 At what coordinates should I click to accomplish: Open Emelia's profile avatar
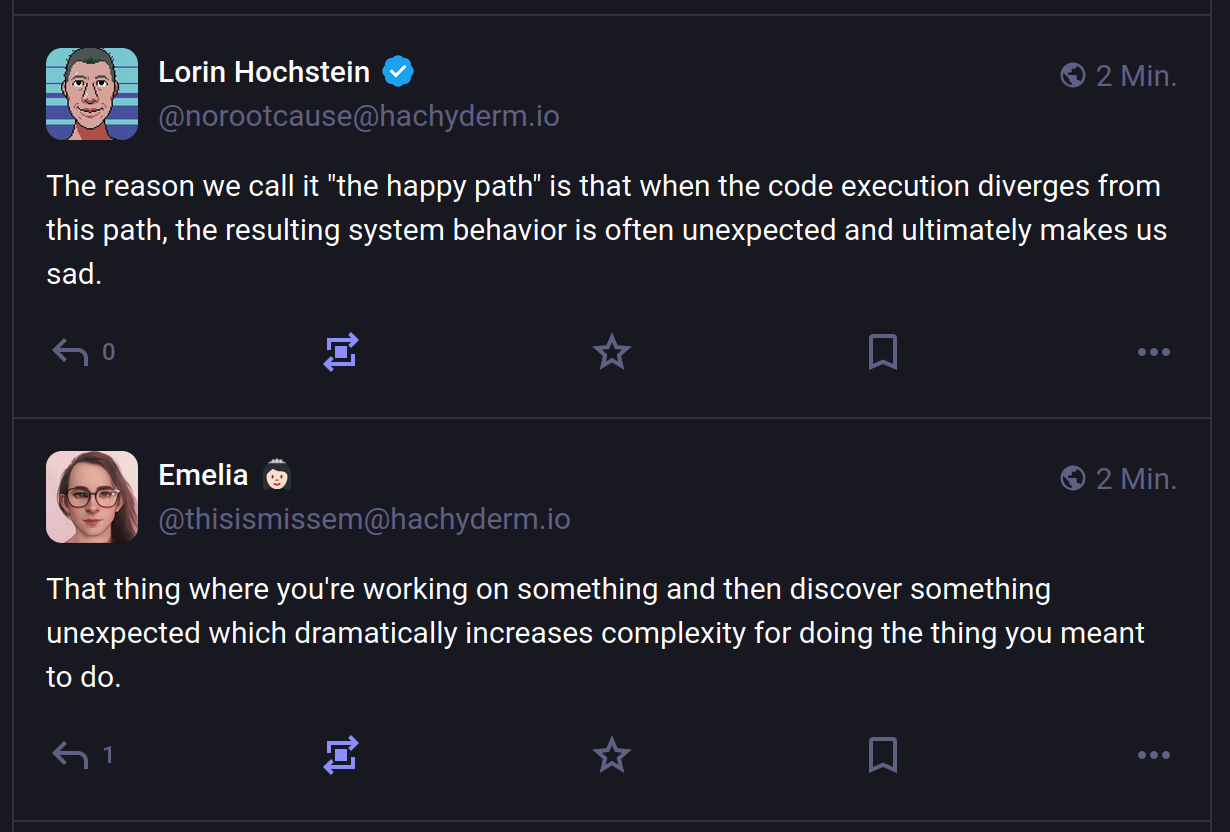pos(92,497)
